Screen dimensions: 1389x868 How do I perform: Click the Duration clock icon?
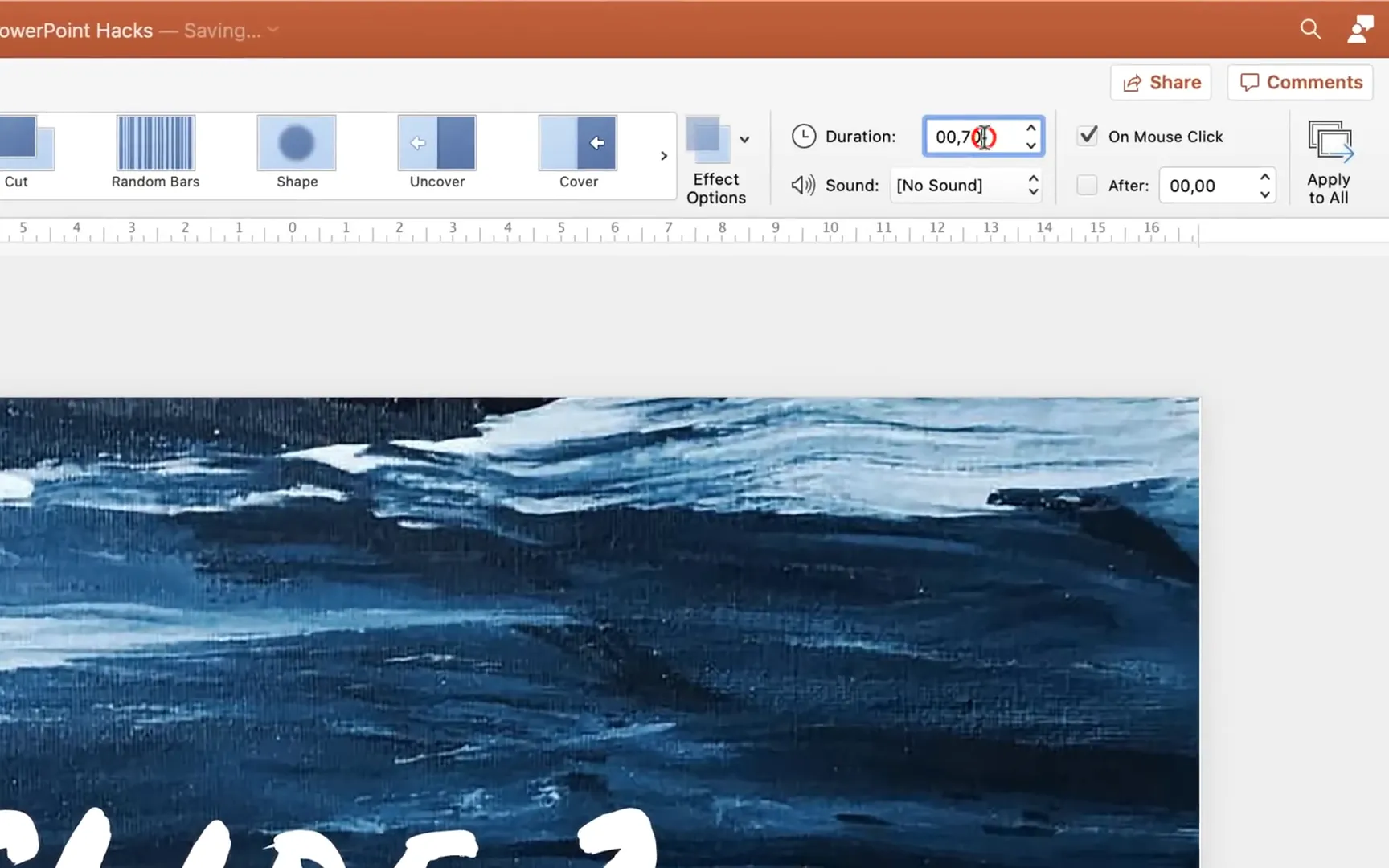tap(804, 136)
